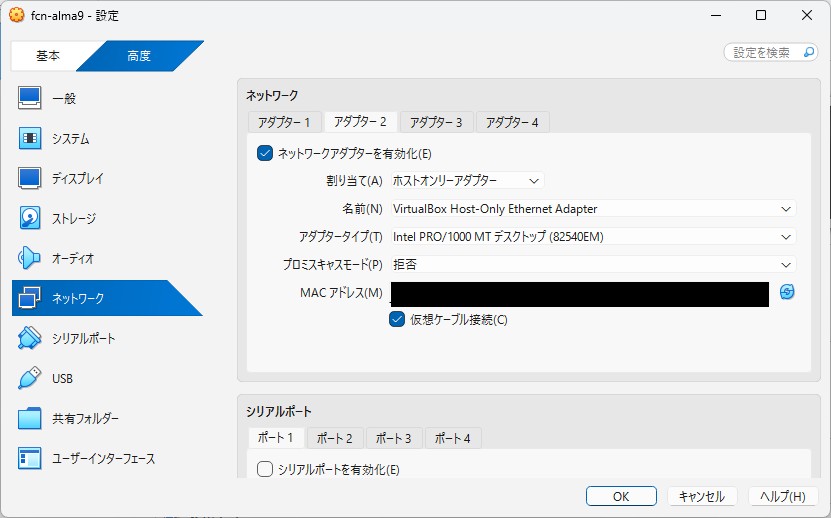Image resolution: width=831 pixels, height=518 pixels.
Task: Select the ユーザーインターフェース window icon
Action: (29, 458)
